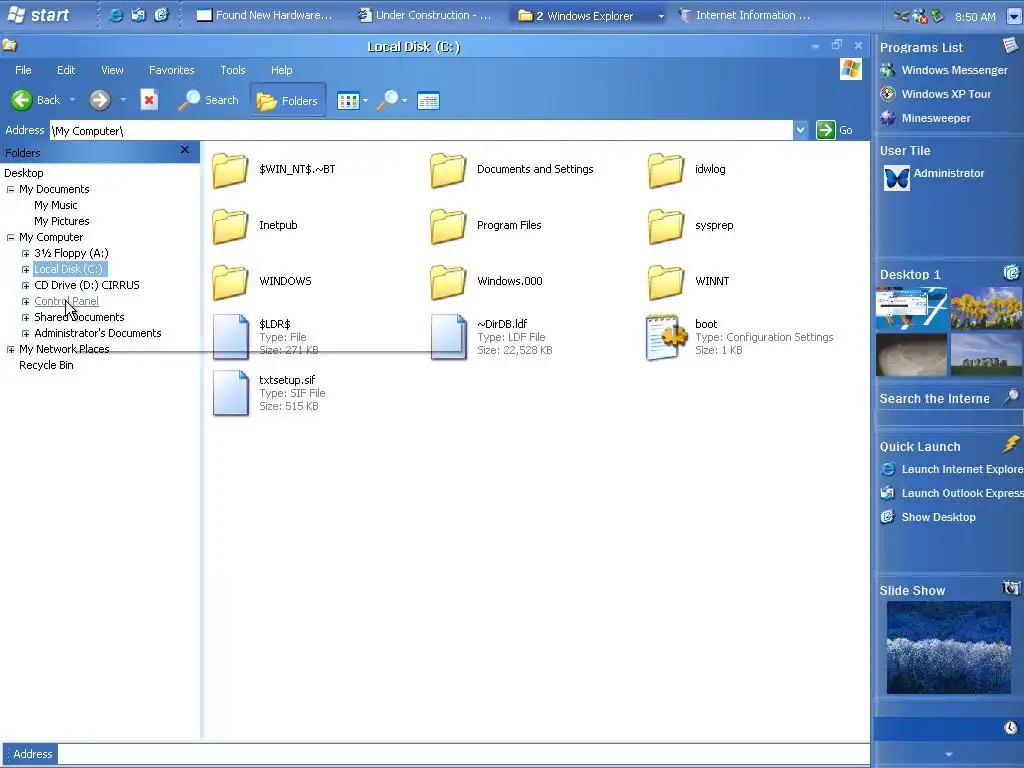Open the Documents and Settings folder

click(512, 170)
